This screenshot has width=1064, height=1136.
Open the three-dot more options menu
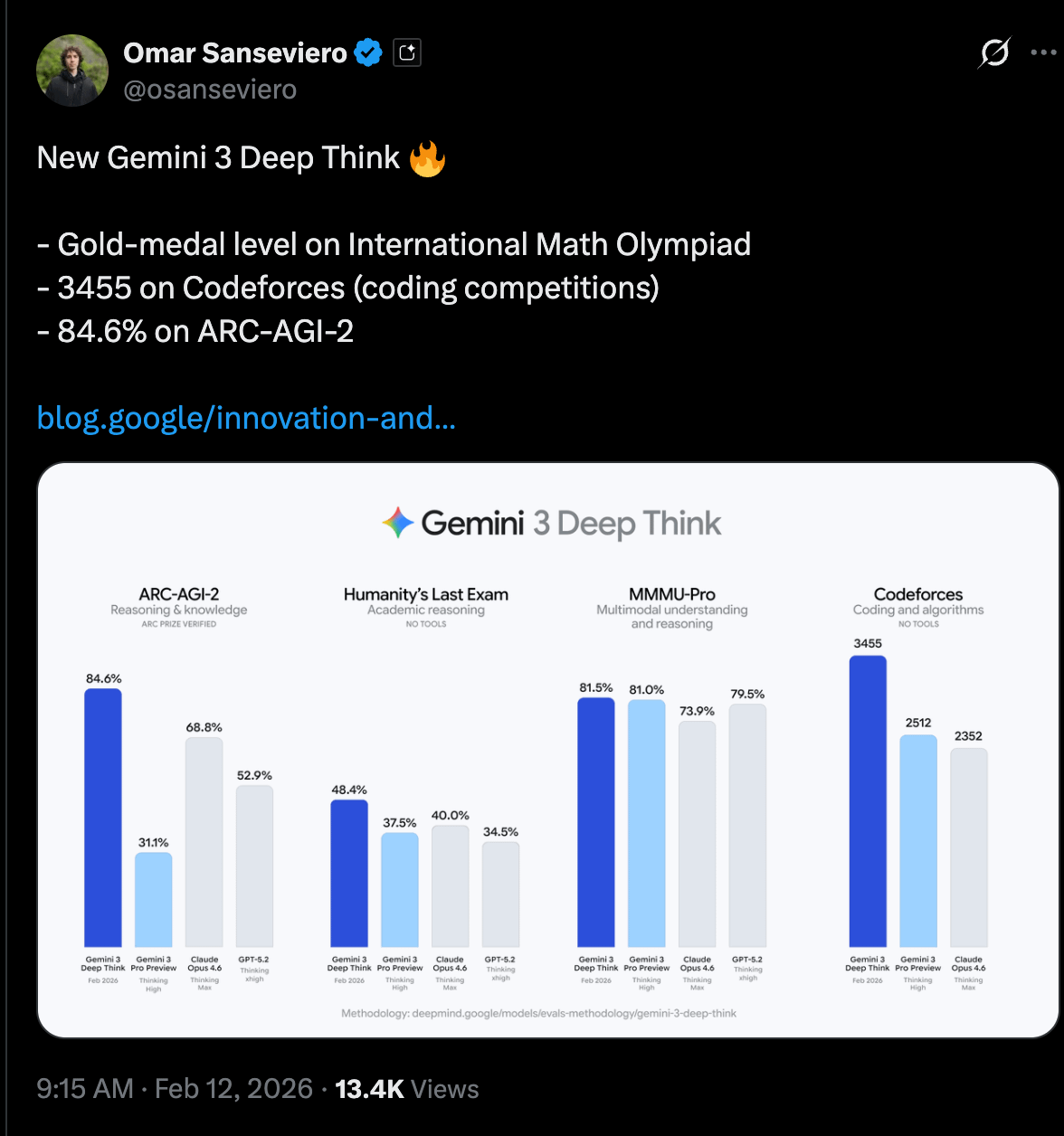click(x=1044, y=52)
